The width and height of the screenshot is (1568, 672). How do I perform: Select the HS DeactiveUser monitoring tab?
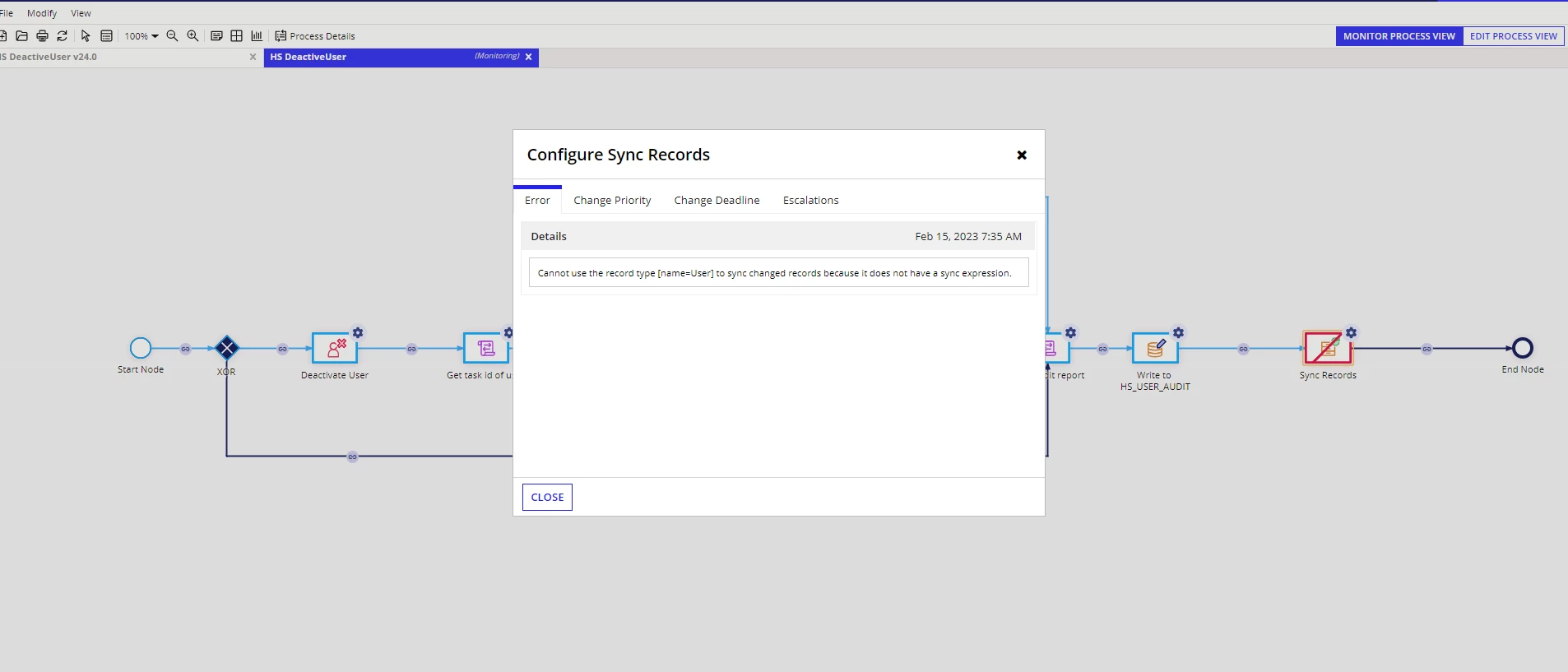coord(401,58)
